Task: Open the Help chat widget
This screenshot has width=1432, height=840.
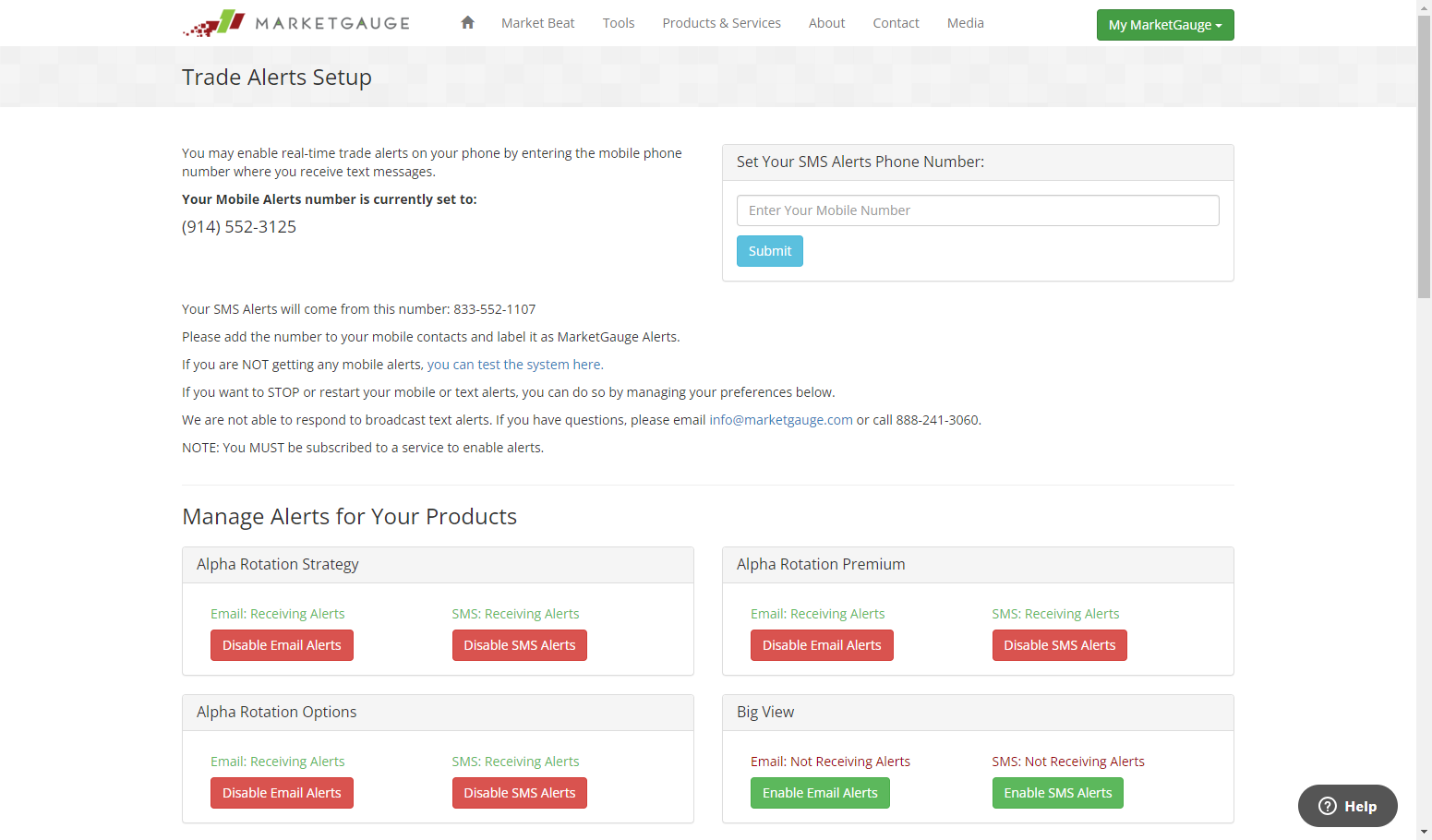Action: pyautogui.click(x=1347, y=806)
